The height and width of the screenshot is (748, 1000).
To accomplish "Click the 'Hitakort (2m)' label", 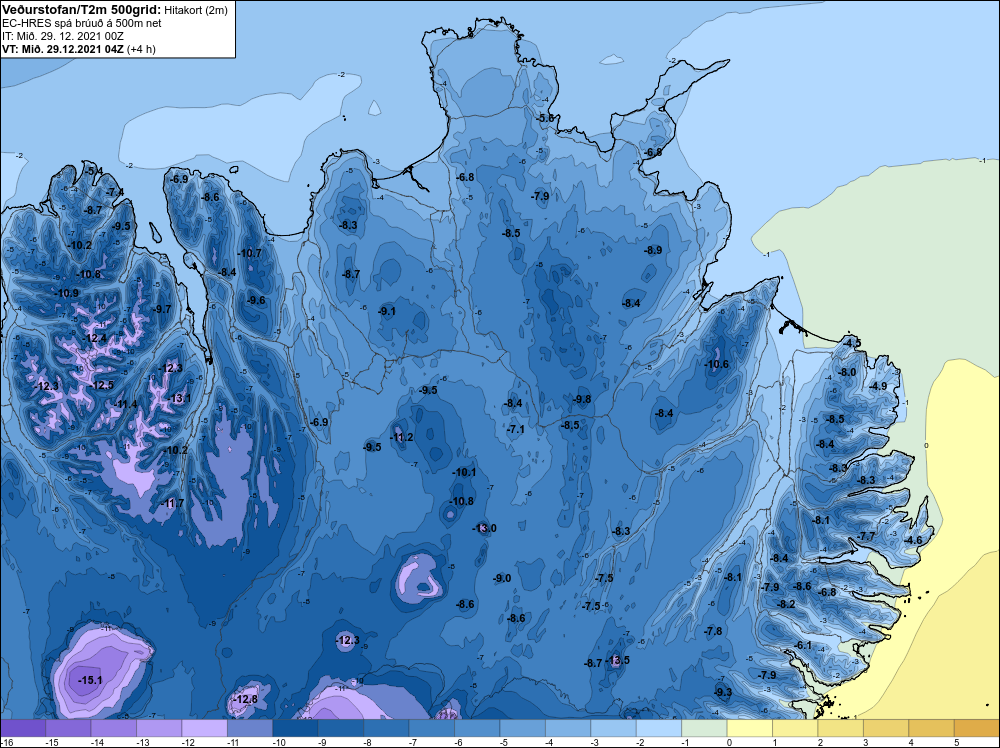I will 195,10.
